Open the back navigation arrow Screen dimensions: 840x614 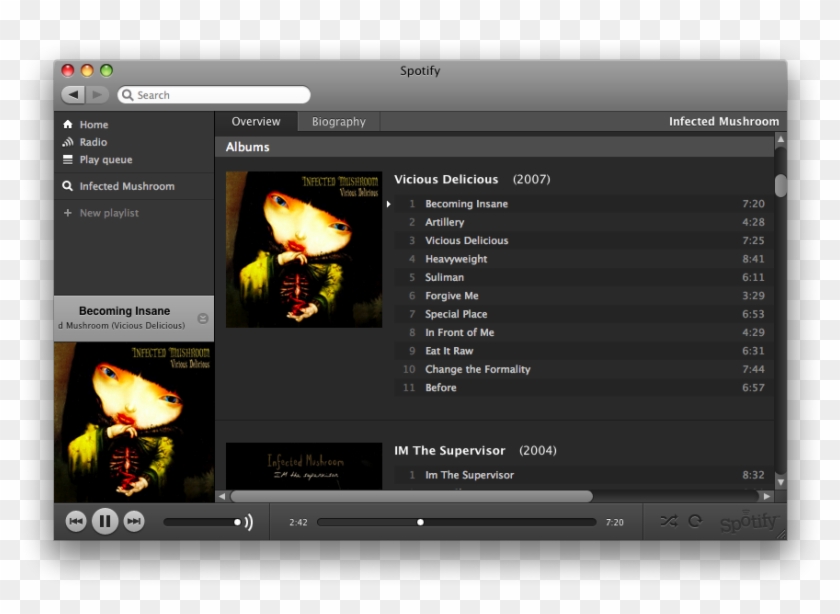click(x=73, y=94)
